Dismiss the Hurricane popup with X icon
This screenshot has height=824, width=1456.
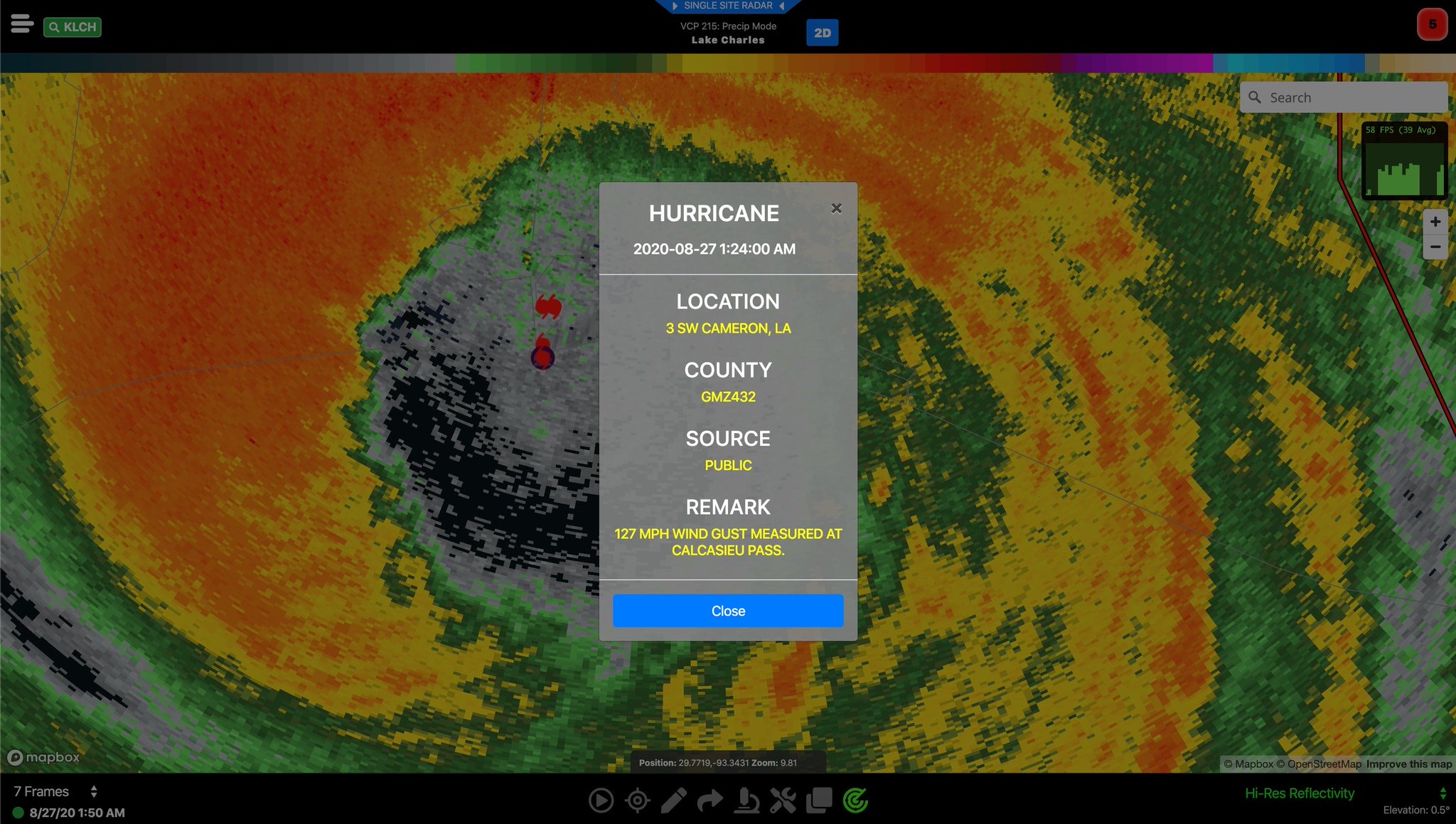836,208
